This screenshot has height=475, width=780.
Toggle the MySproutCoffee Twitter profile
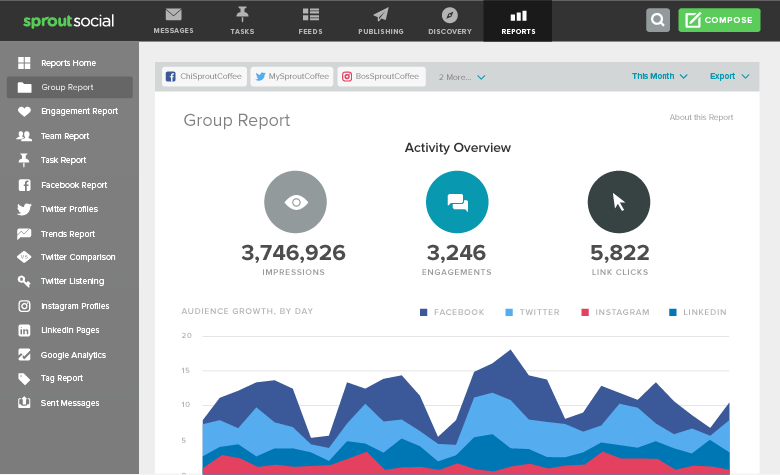tap(290, 77)
